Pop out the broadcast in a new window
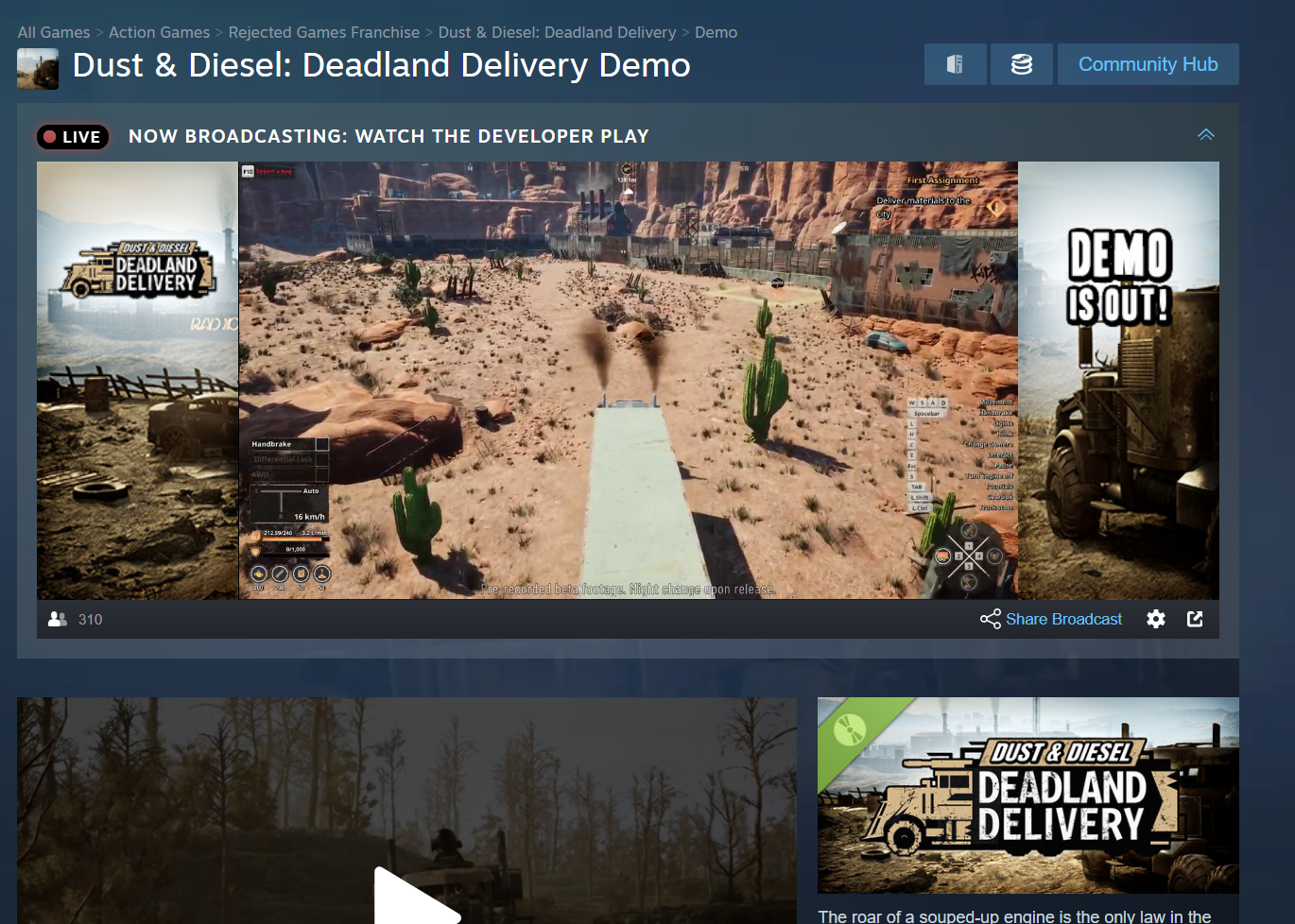Viewport: 1295px width, 924px height. coord(1195,619)
